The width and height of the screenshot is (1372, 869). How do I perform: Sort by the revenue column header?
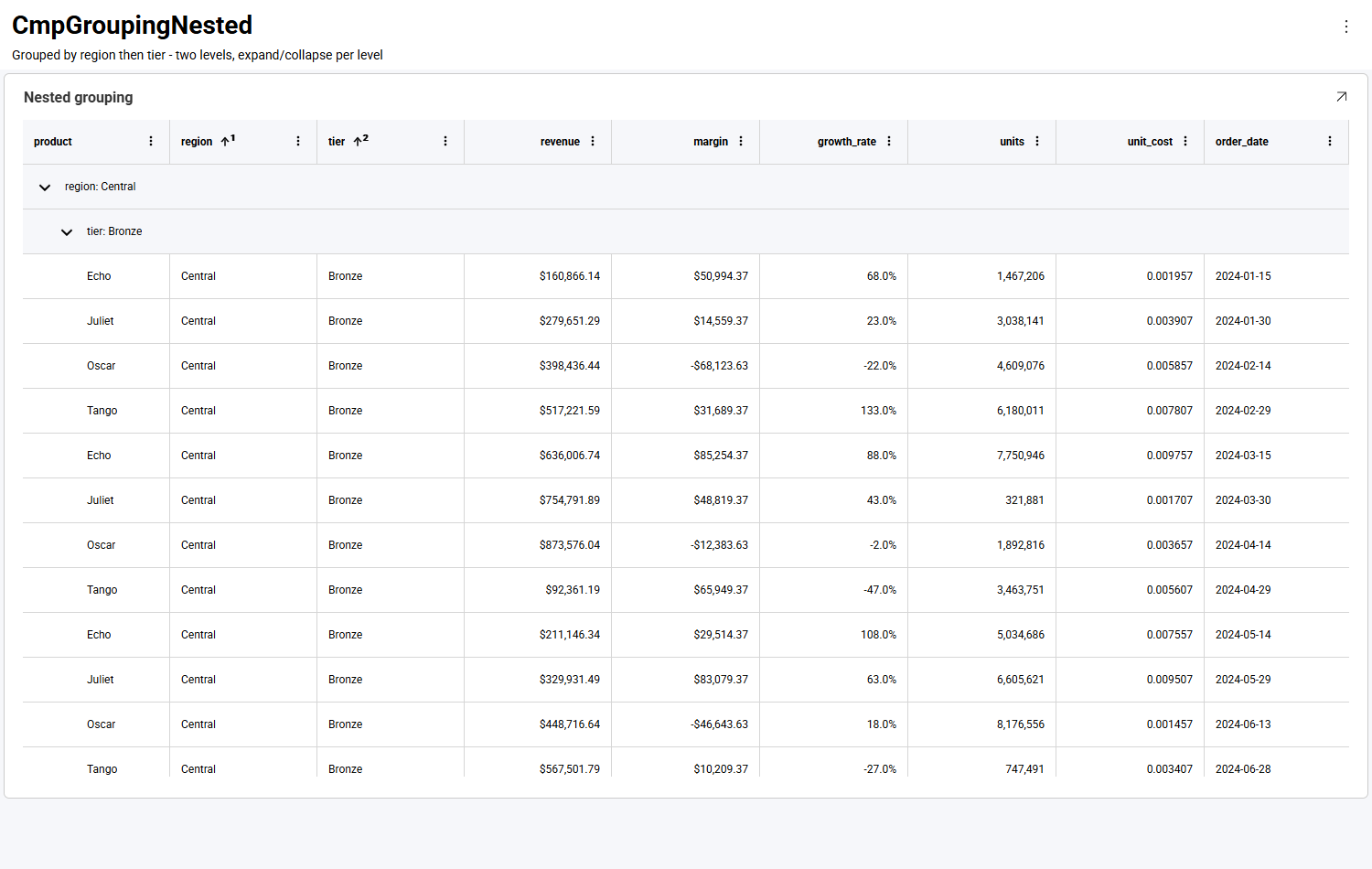pyautogui.click(x=560, y=142)
